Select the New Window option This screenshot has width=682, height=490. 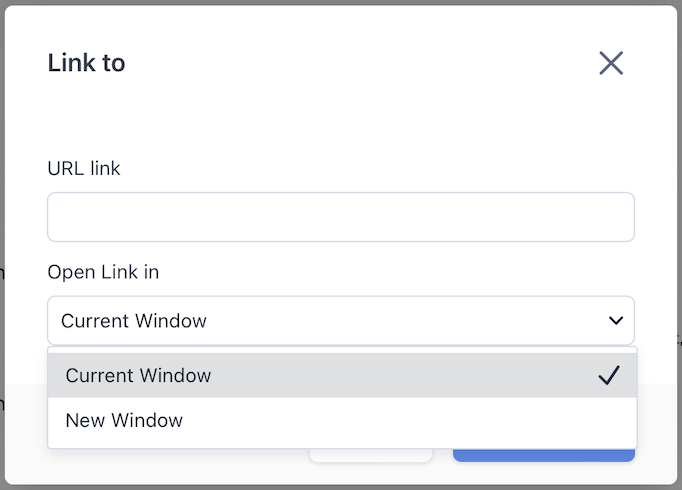pyautogui.click(x=124, y=420)
